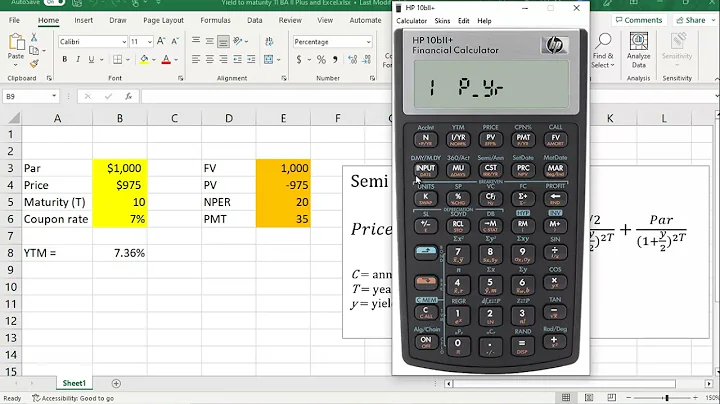Screen dimensions: 720x404
Task: Click the Format Painter brush icon
Action: coord(34,64)
